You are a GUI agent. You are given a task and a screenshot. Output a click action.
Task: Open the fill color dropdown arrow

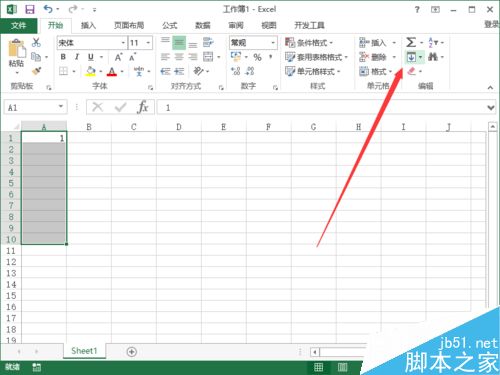click(101, 71)
